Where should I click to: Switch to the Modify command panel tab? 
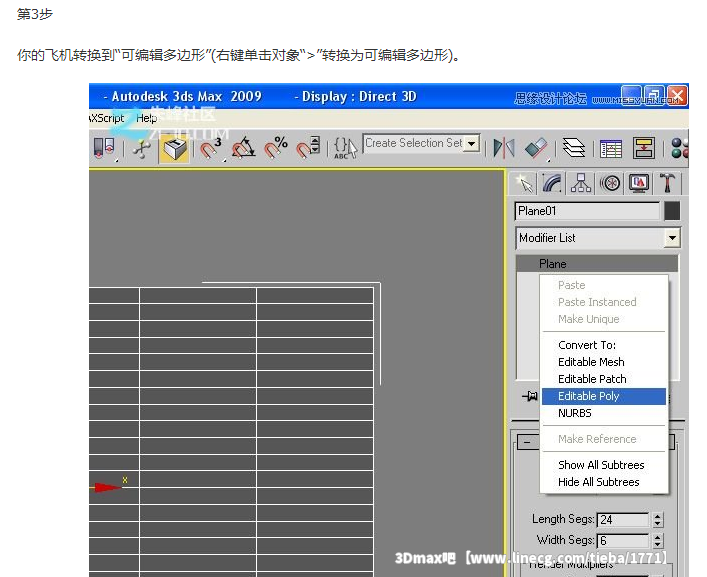pos(552,183)
